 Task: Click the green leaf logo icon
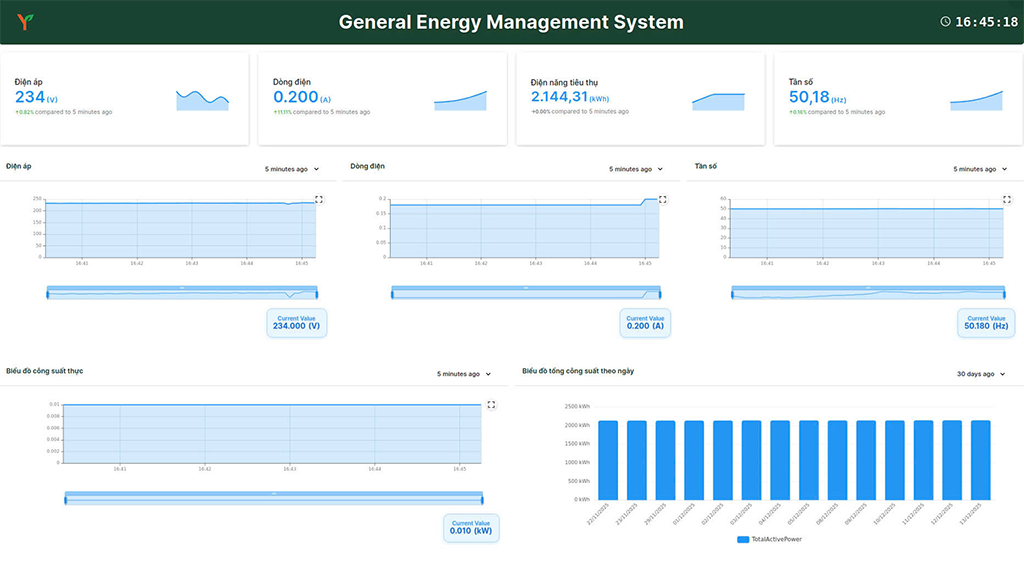(x=23, y=21)
